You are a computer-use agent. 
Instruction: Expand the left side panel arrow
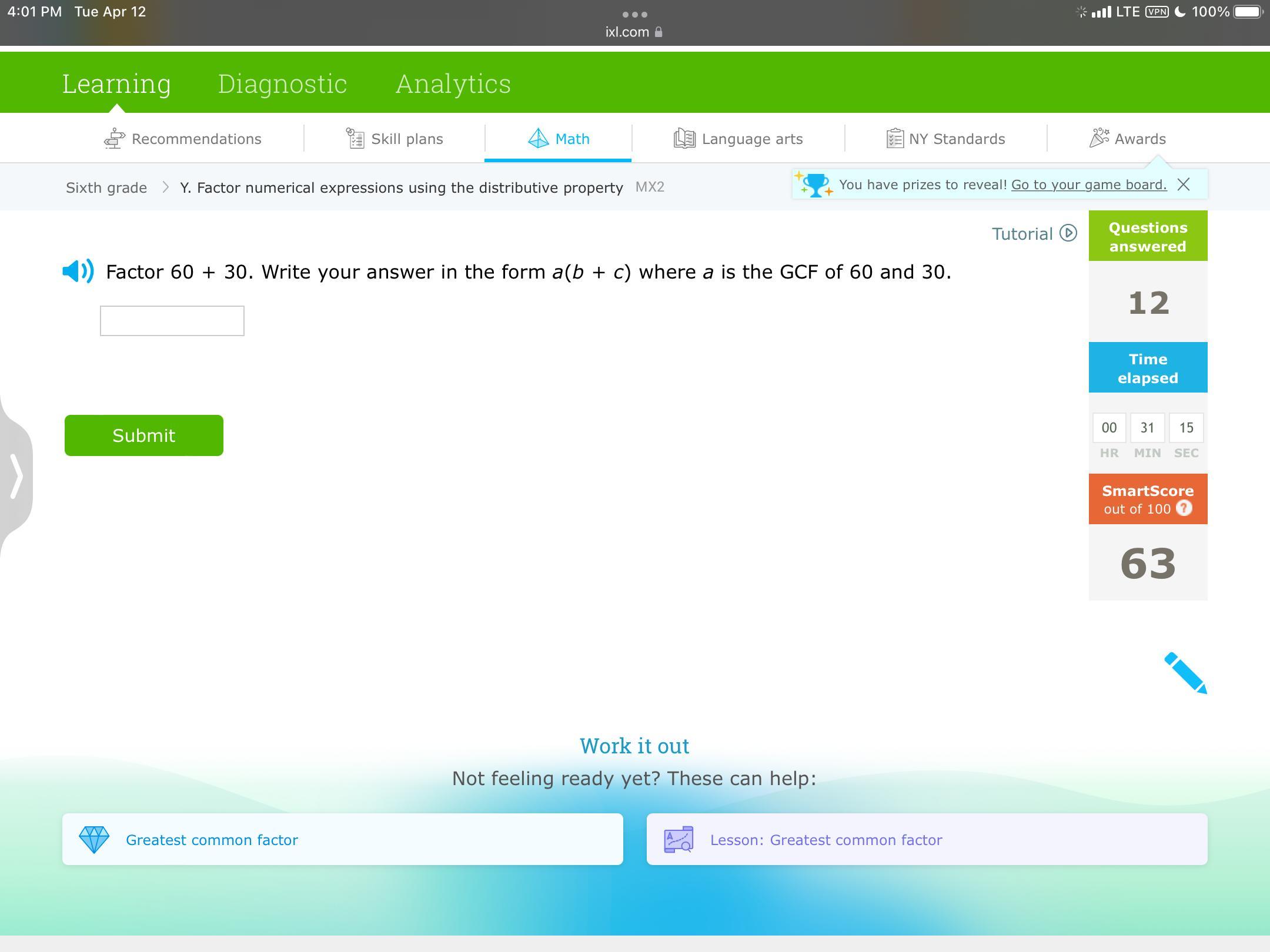coord(16,475)
